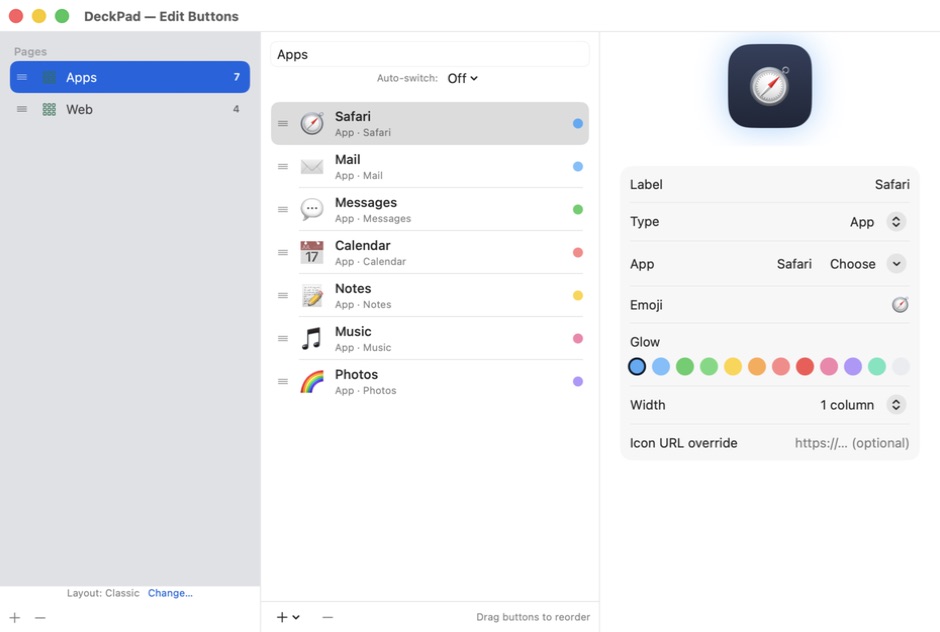Click the Change... layout link
This screenshot has width=940, height=632.
[x=170, y=593]
